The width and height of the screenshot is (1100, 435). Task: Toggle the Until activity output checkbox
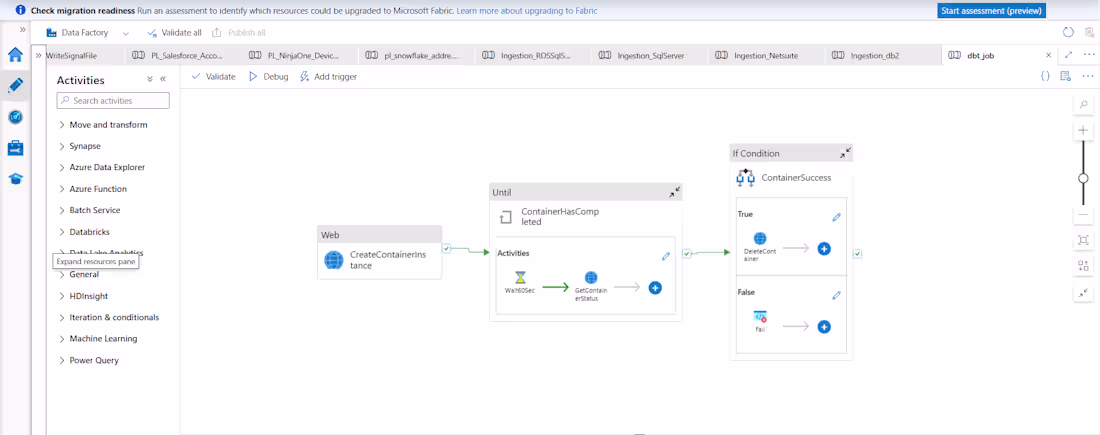click(687, 254)
